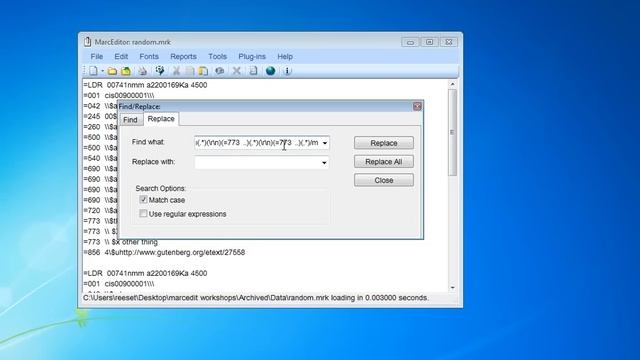Open the Help menu
640x360 pixels.
pyautogui.click(x=285, y=56)
